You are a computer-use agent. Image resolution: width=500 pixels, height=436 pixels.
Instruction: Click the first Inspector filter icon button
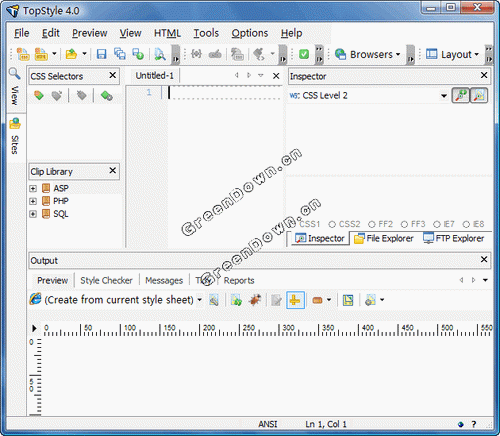tap(461, 96)
